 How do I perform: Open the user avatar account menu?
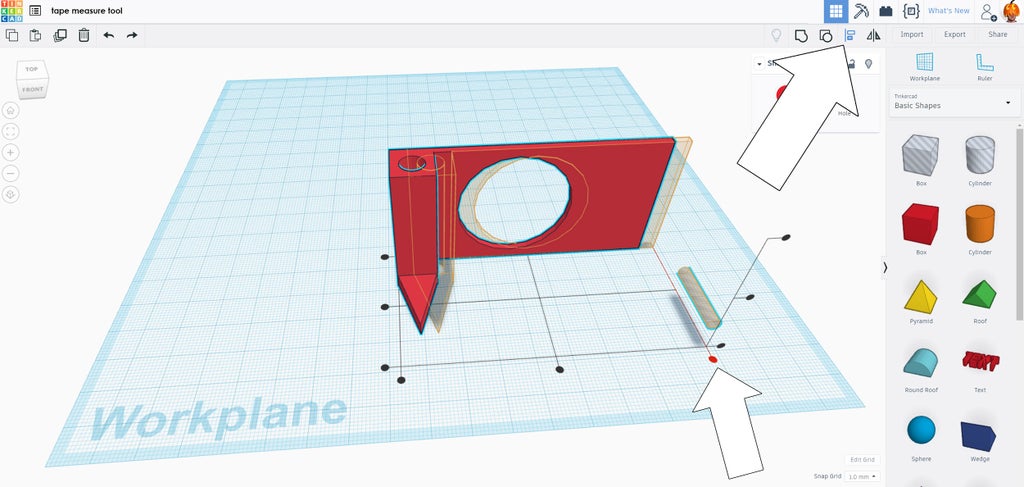[1011, 11]
